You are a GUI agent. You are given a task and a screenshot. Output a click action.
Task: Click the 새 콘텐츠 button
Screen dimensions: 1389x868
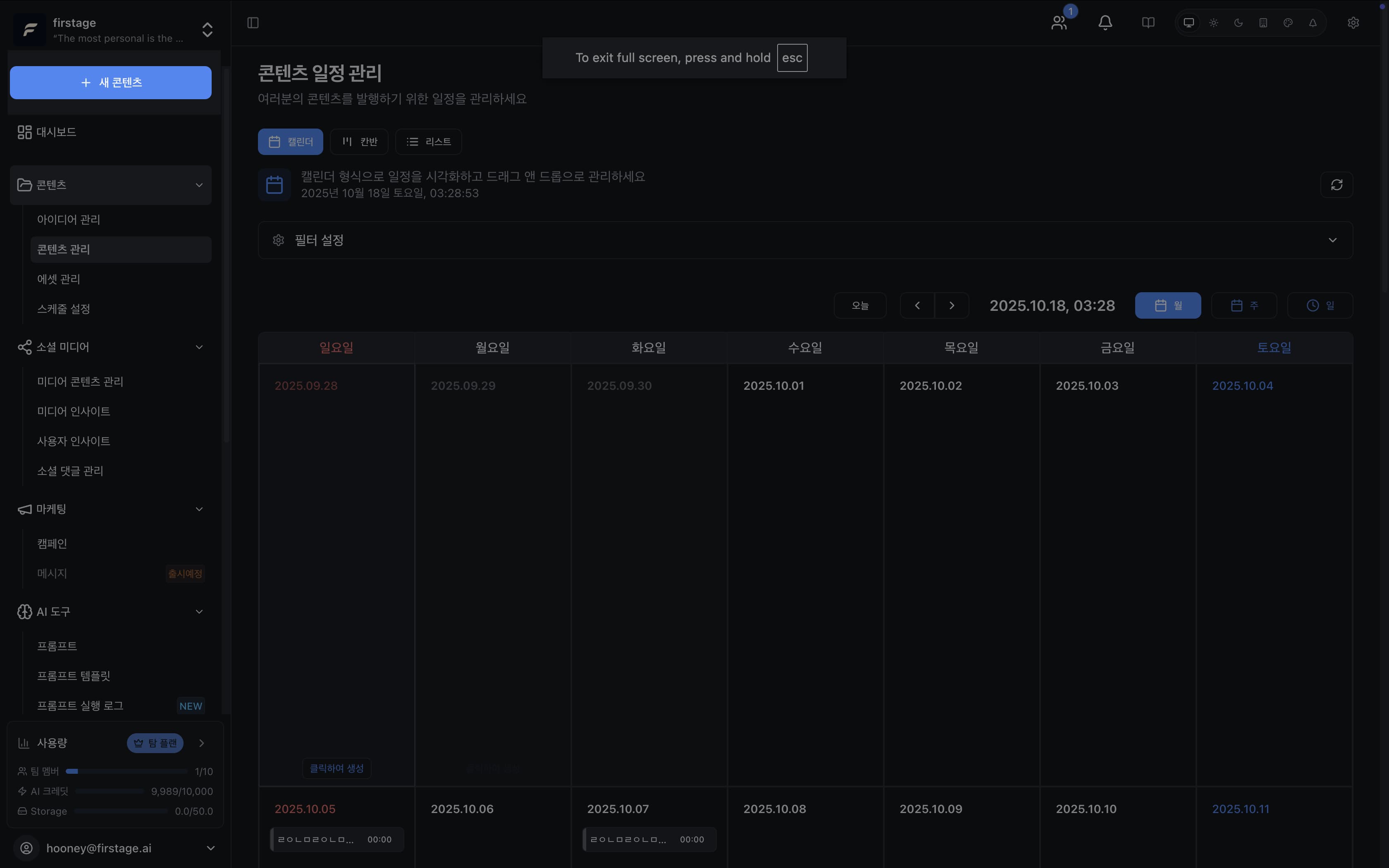coord(111,83)
